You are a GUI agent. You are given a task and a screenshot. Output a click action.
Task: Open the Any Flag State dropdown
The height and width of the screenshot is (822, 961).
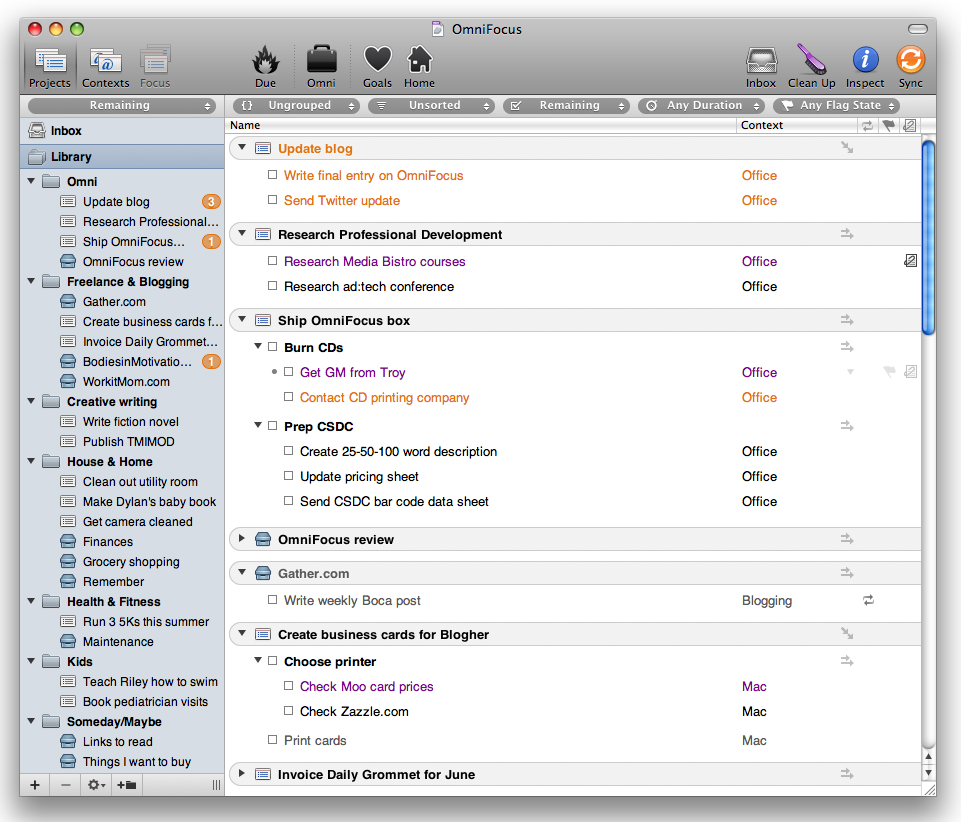pos(836,105)
